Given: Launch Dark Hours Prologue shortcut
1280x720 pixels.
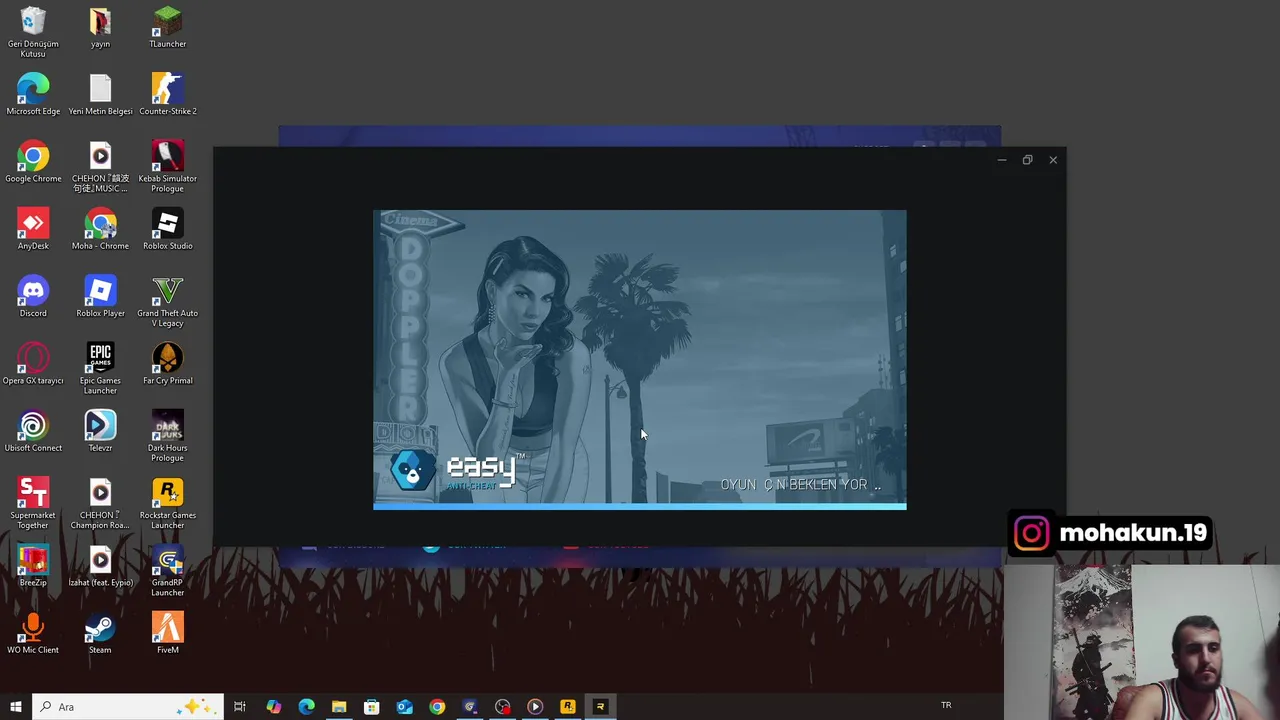Looking at the screenshot, I should coord(167,435).
